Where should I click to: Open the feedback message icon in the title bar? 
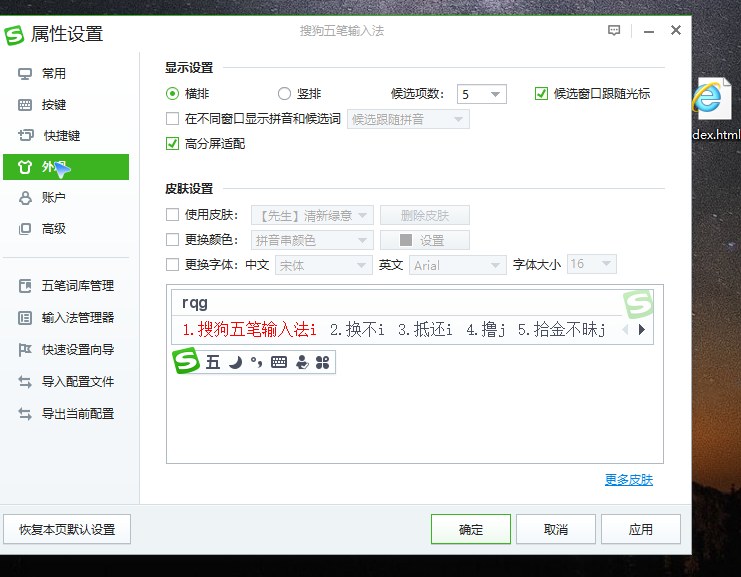tap(613, 31)
